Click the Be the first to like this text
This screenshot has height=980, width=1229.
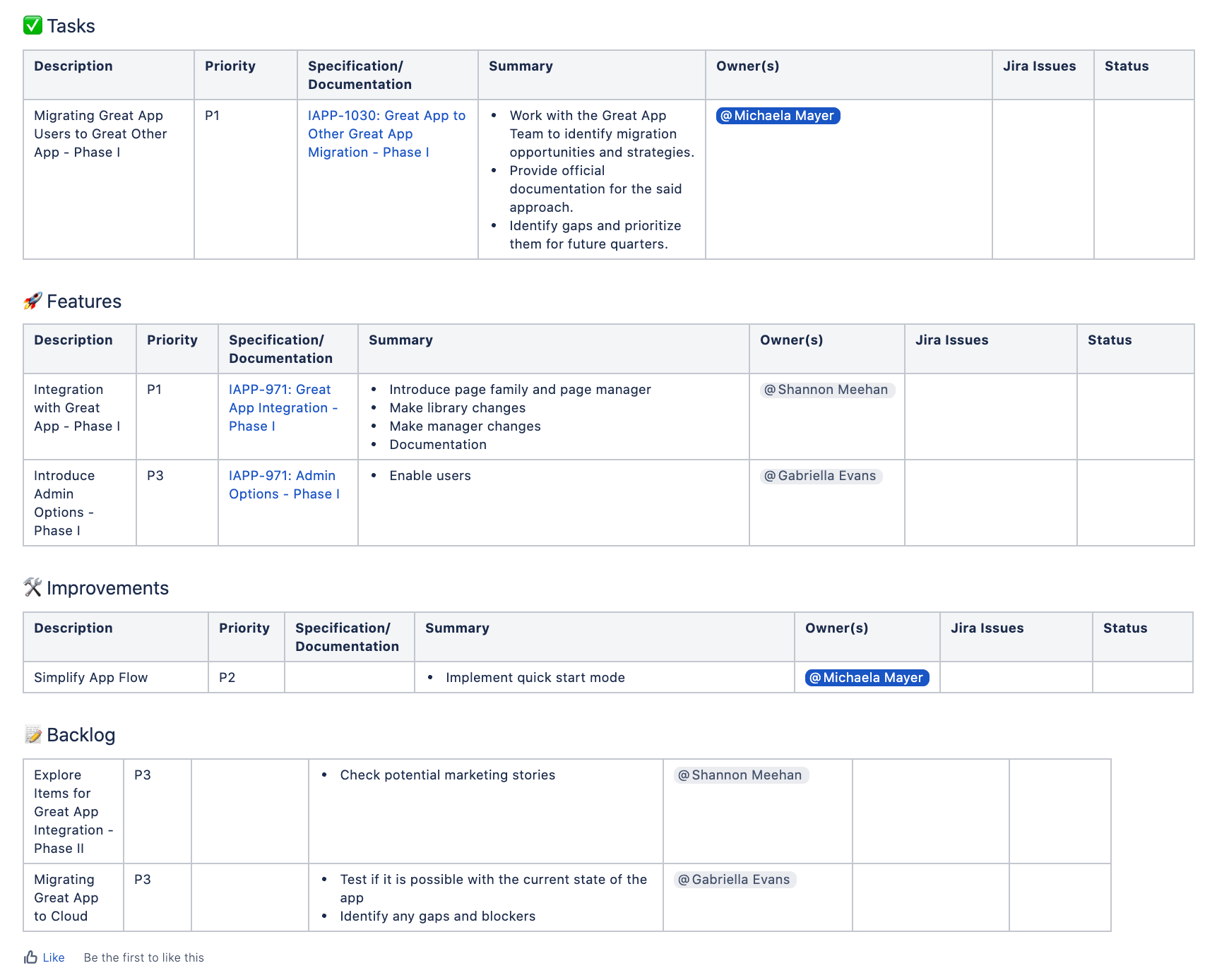(x=143, y=957)
